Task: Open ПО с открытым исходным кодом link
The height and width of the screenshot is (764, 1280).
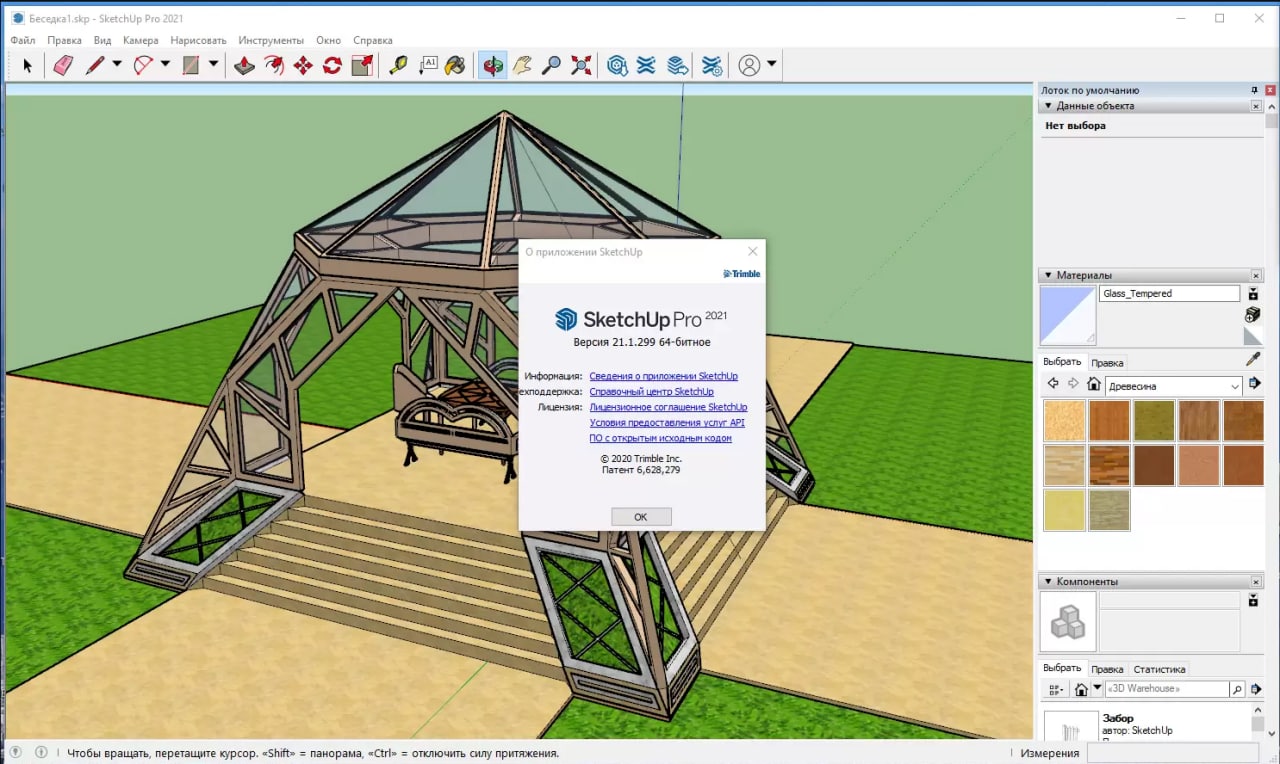Action: click(661, 438)
